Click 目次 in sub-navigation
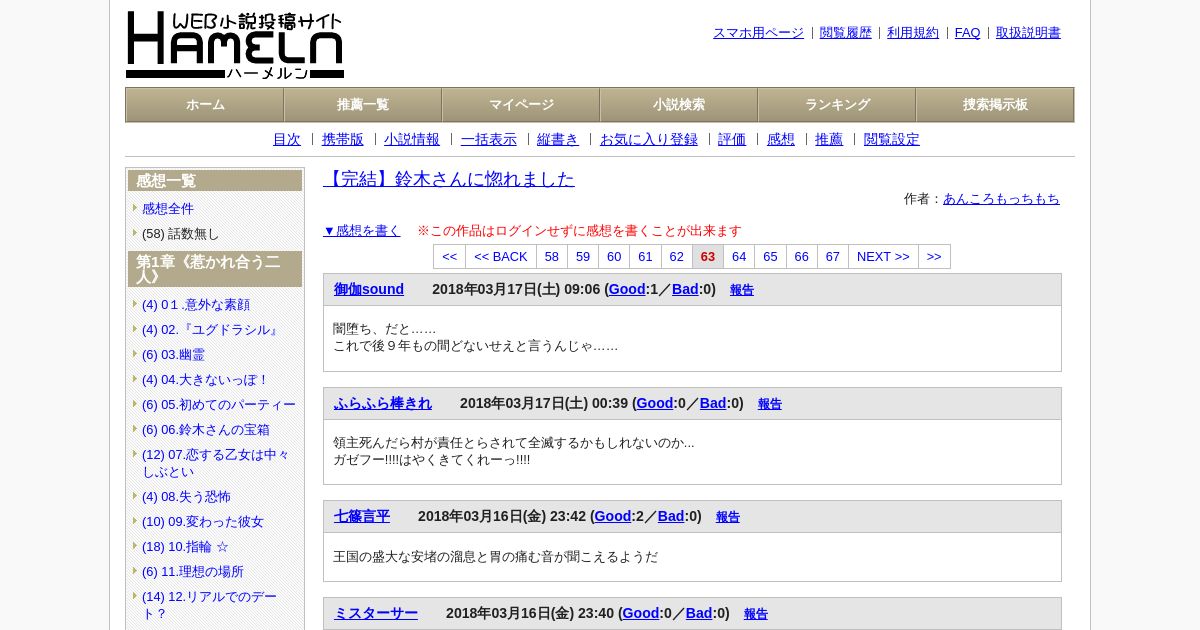Image resolution: width=1200 pixels, height=630 pixels. click(x=287, y=140)
